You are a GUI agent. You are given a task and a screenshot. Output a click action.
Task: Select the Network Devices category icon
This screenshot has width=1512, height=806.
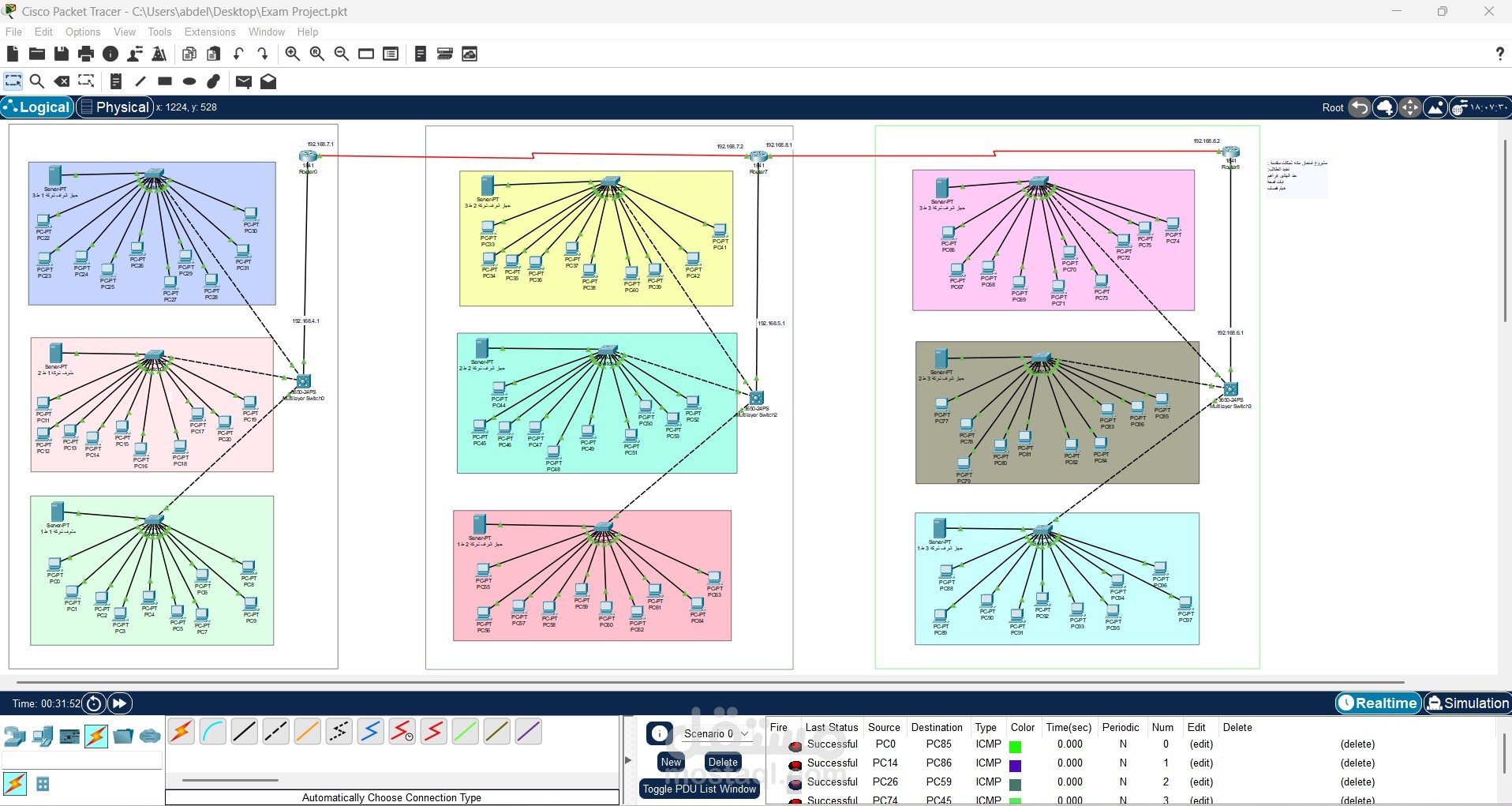point(14,737)
